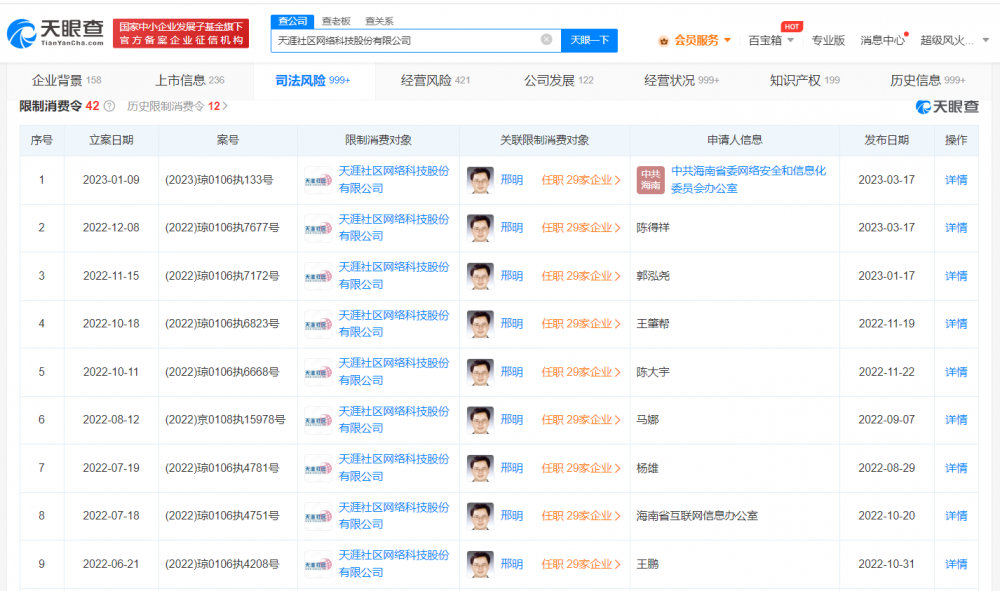Click the 天眼一下 search button

coord(589,40)
